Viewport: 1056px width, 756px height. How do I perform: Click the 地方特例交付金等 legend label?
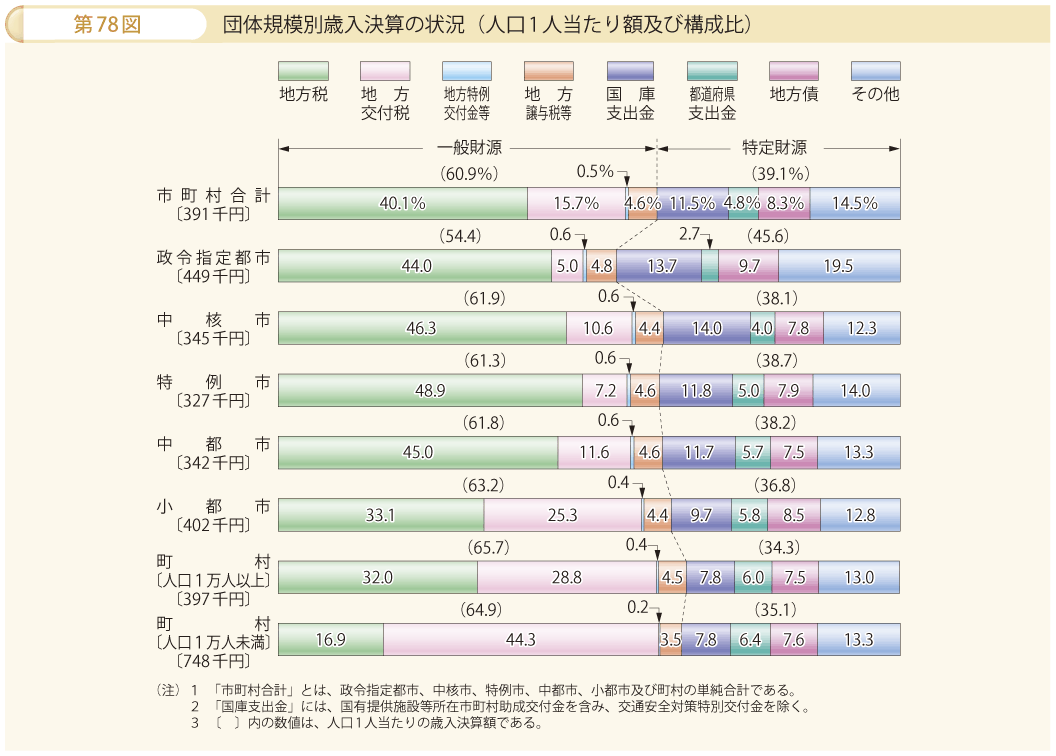(467, 104)
